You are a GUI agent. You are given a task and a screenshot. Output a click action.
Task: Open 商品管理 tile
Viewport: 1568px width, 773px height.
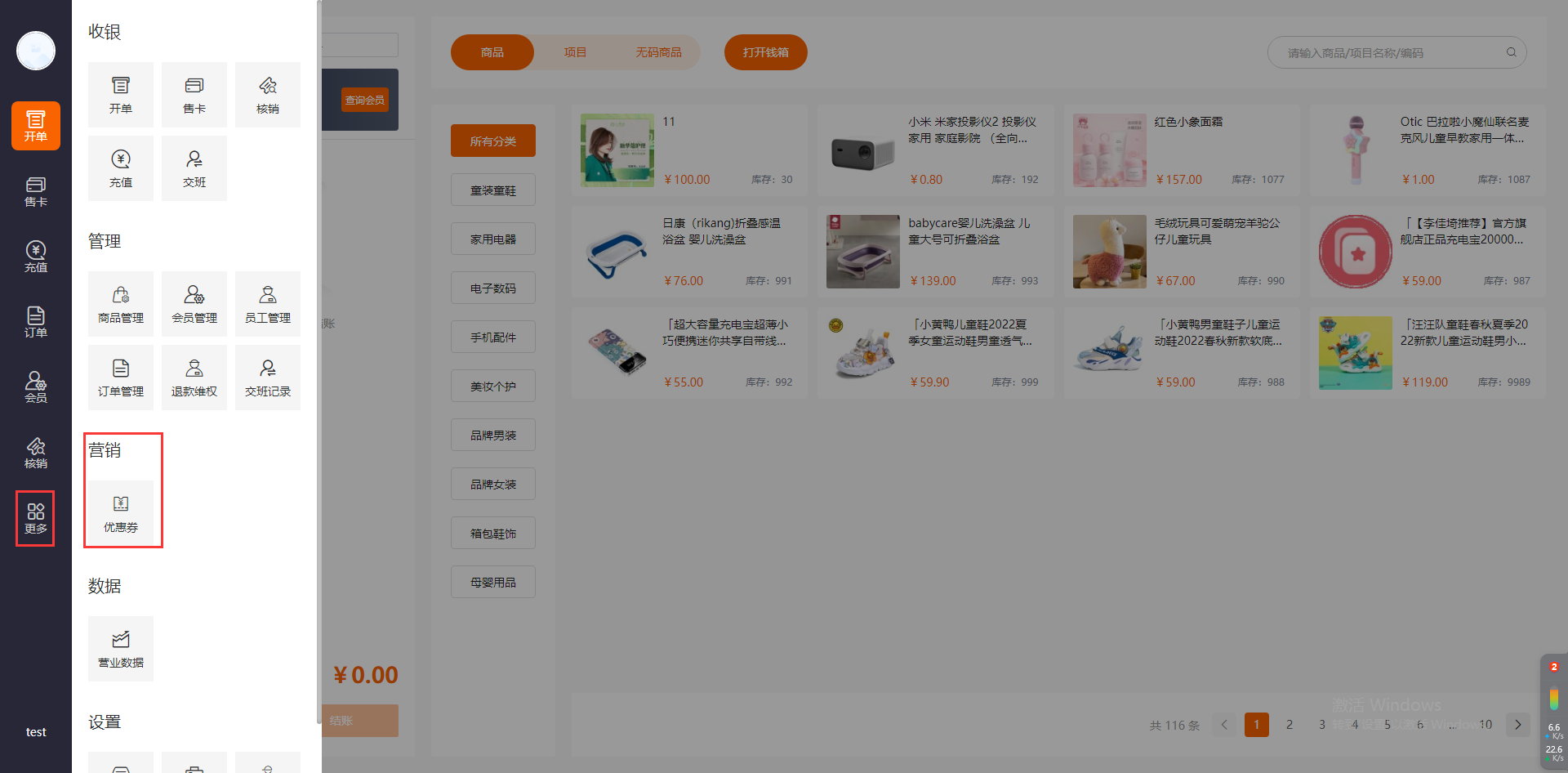121,304
